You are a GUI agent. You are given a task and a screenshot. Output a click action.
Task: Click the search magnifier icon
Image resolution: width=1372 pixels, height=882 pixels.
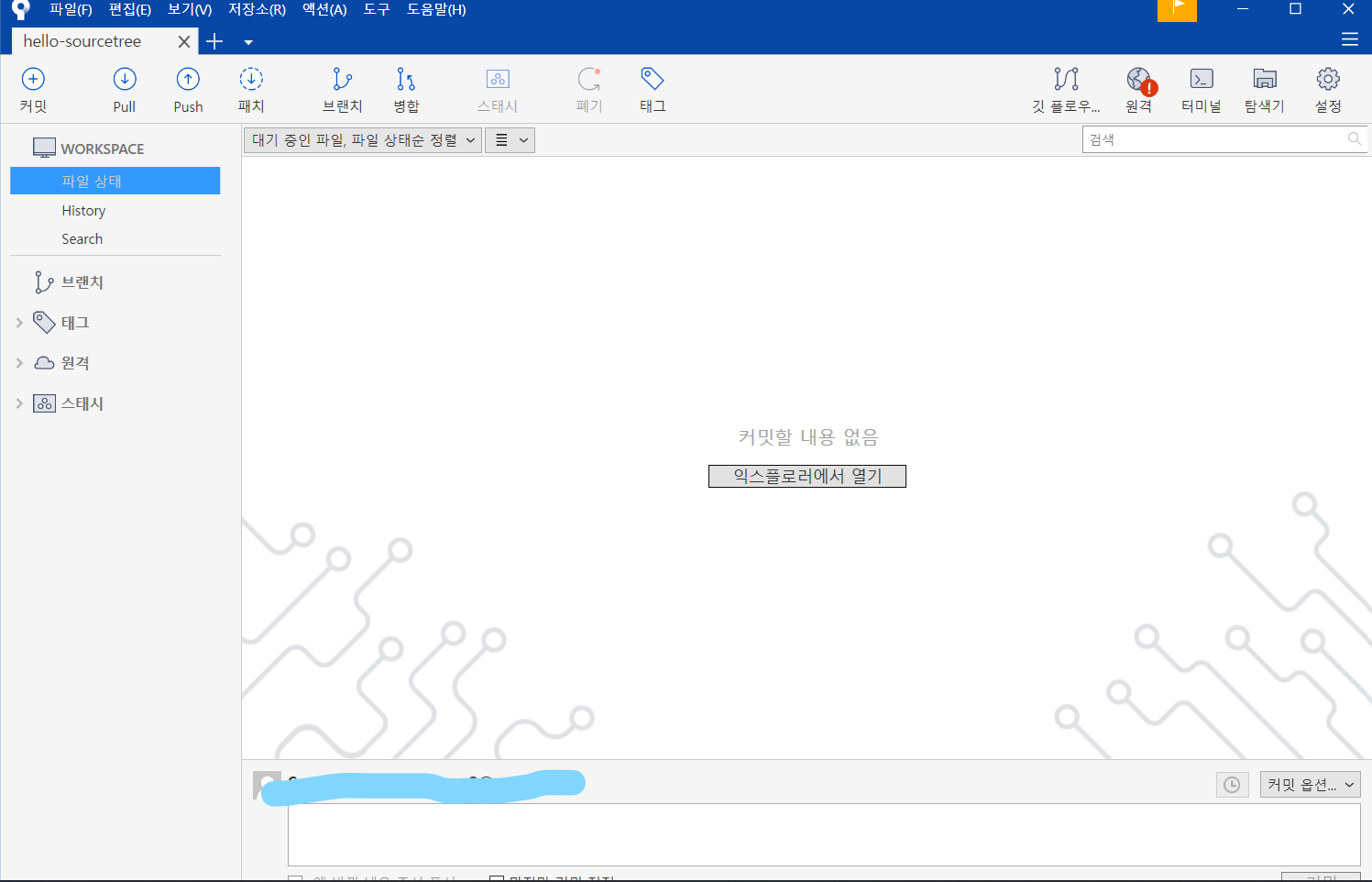pos(1355,139)
